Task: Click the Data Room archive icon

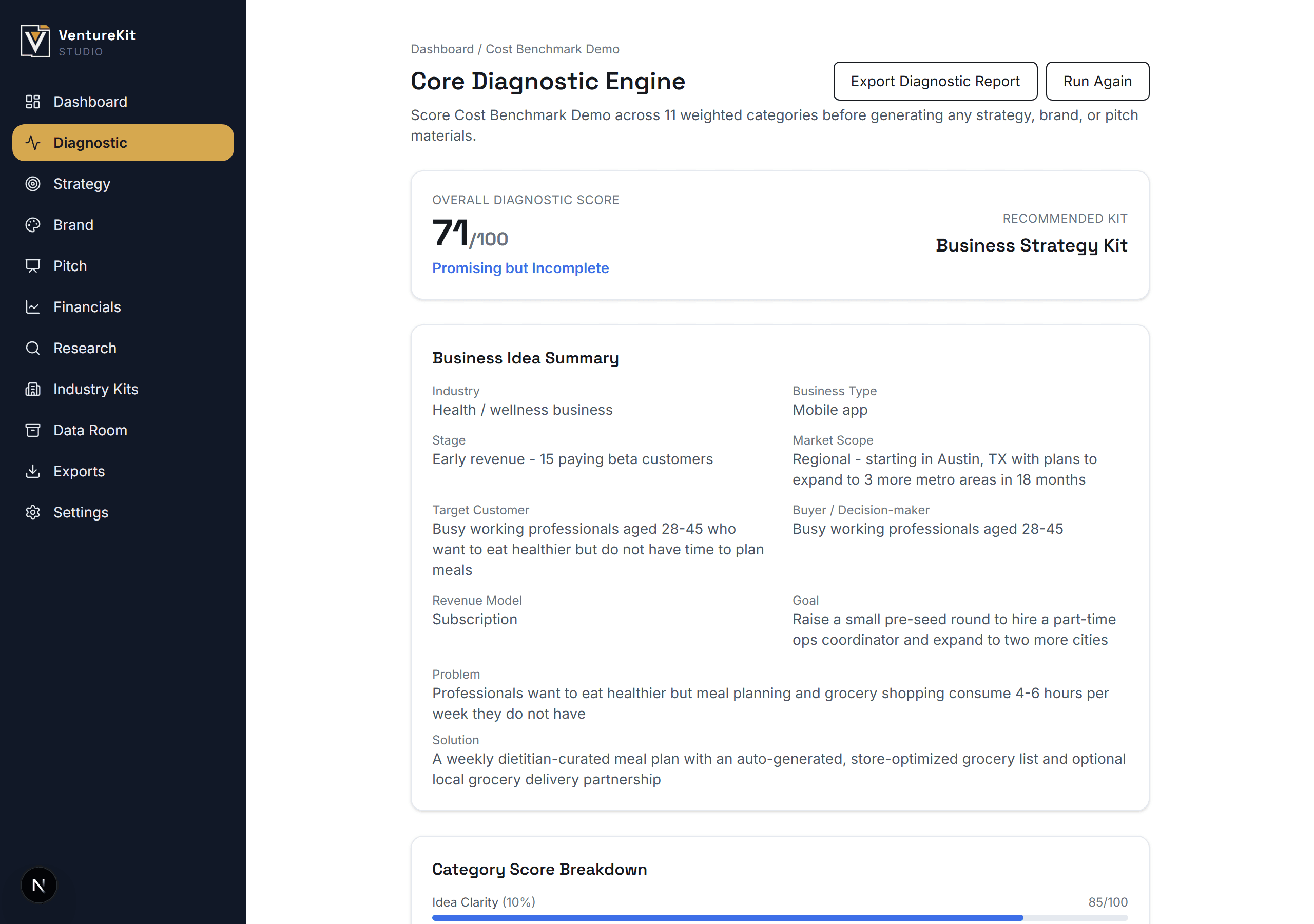Action: 33,431
